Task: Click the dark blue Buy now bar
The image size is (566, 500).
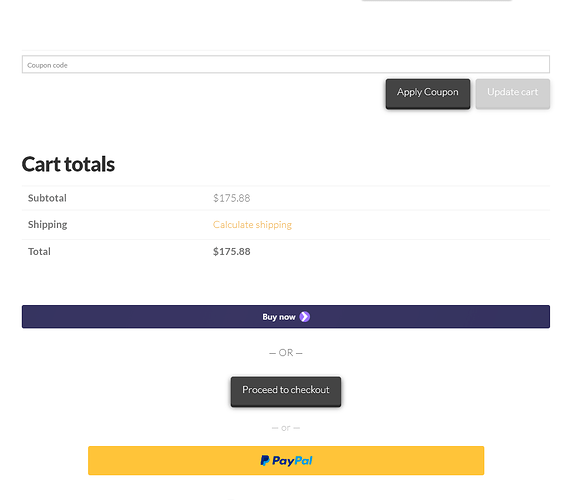Action: [x=286, y=317]
